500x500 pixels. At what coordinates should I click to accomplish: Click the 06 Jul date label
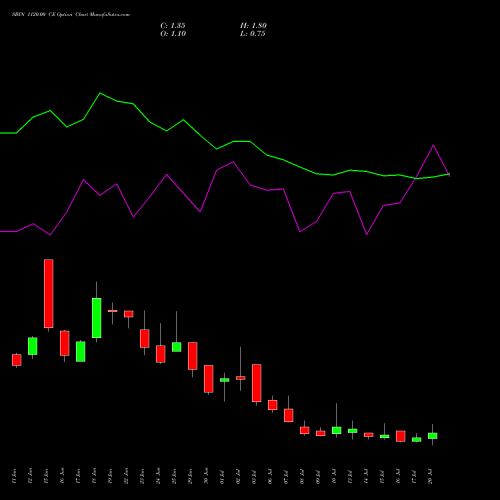270,476
